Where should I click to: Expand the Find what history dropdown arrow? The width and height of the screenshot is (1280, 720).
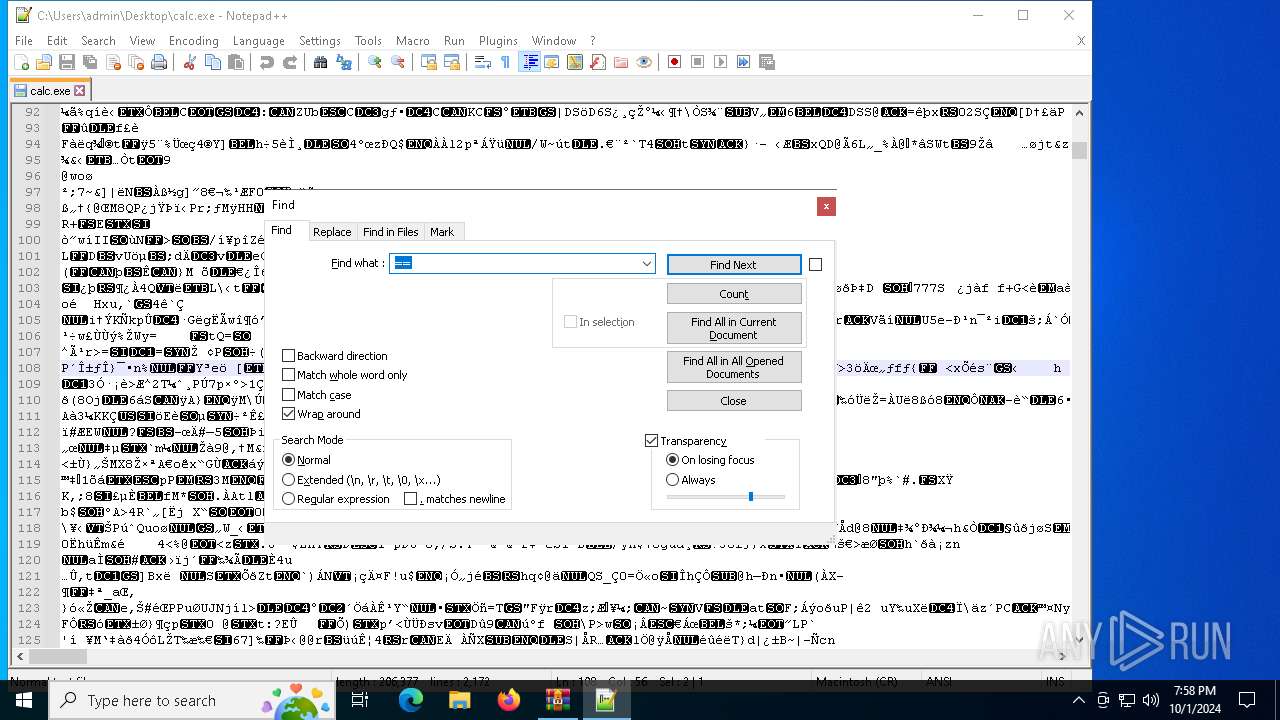(x=647, y=264)
